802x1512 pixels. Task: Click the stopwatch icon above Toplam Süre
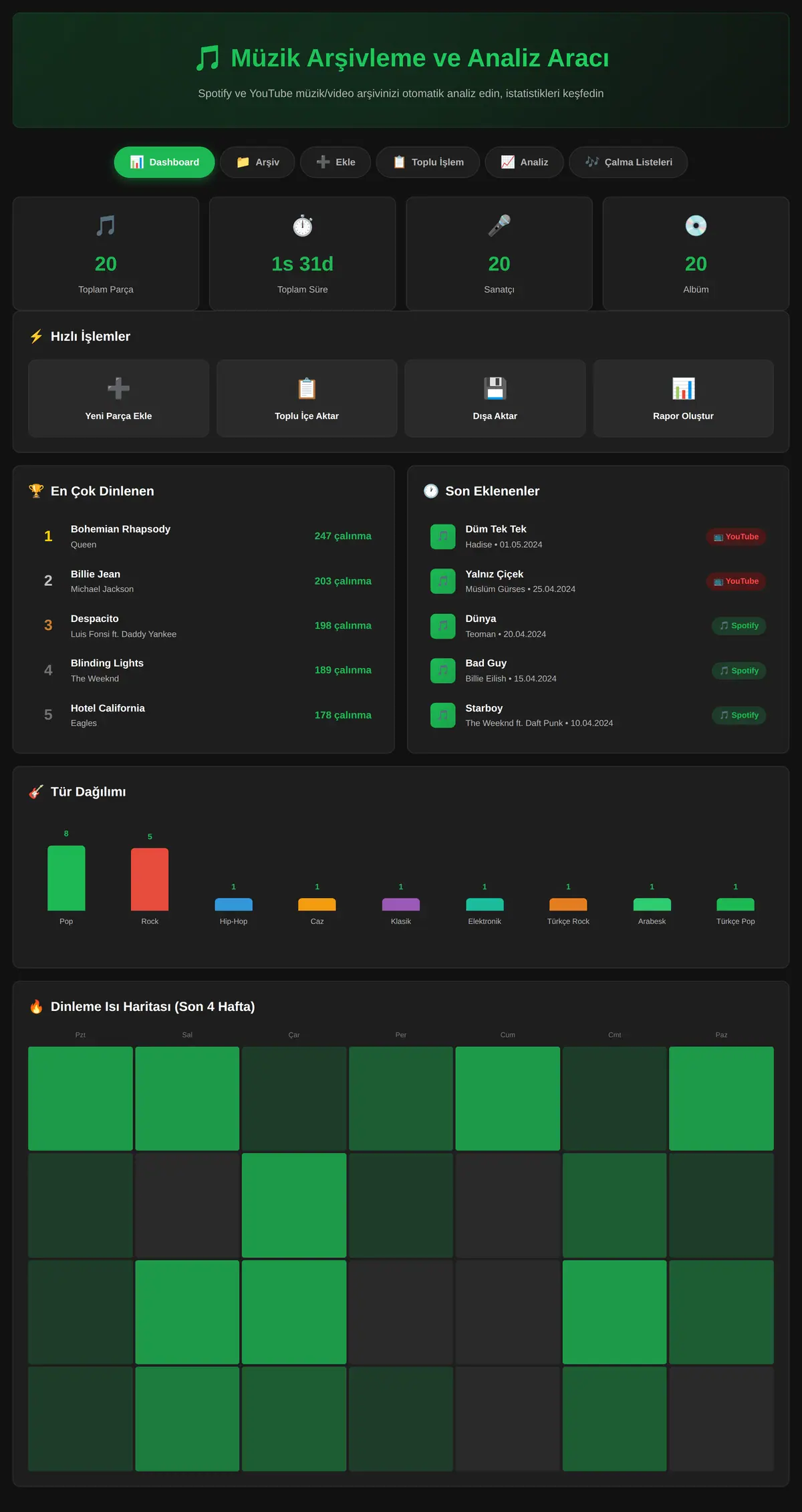(303, 226)
